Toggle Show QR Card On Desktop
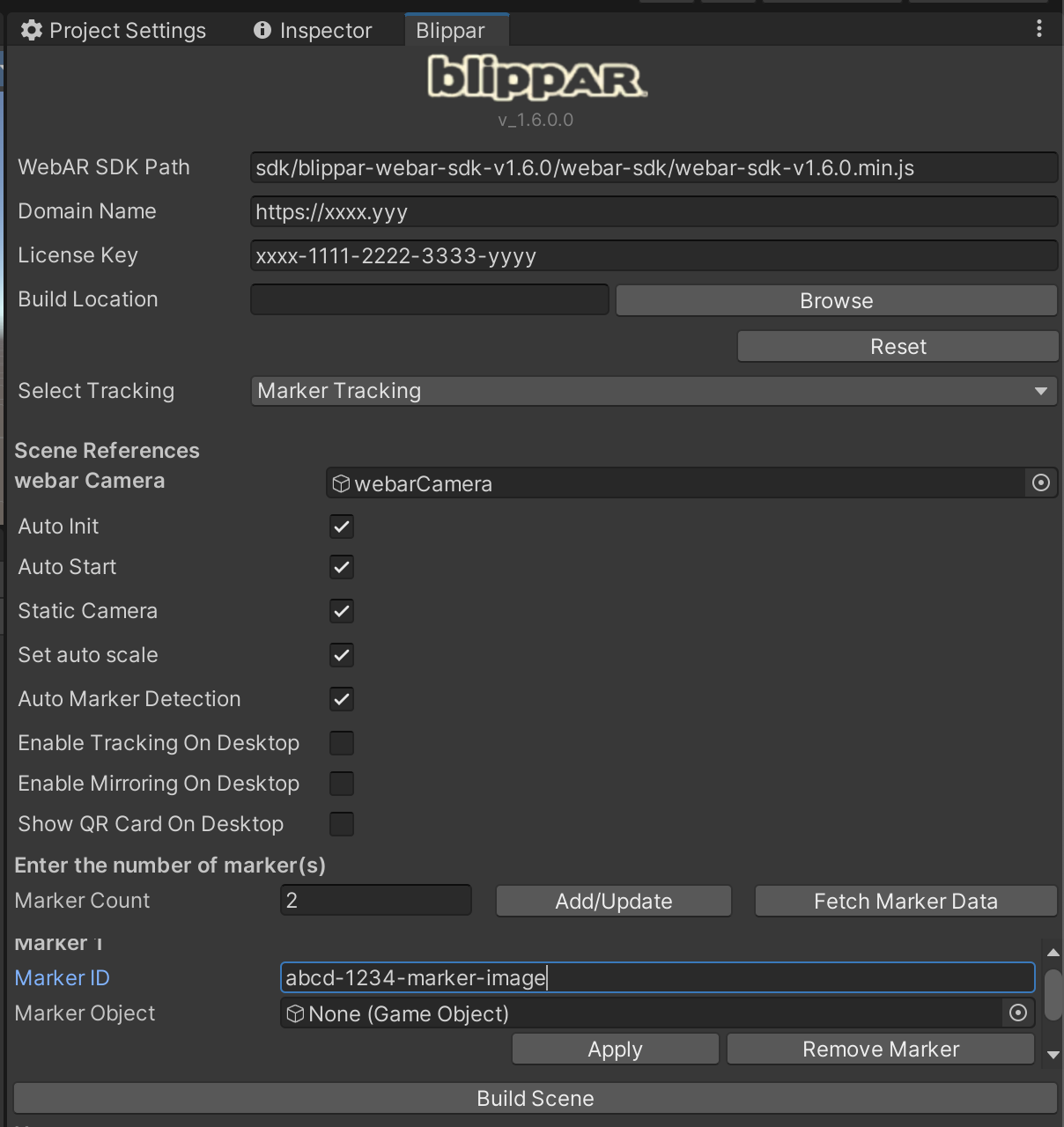1064x1127 pixels. [342, 824]
